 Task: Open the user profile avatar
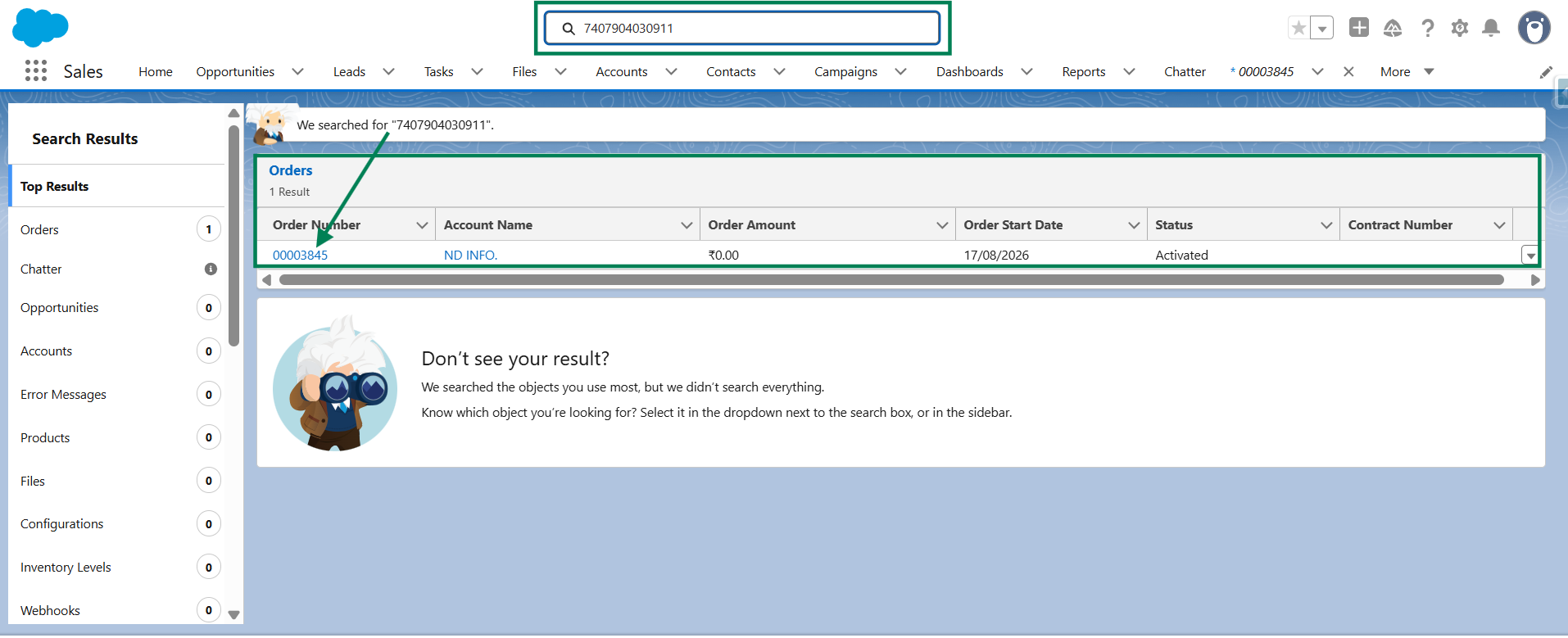pyautogui.click(x=1534, y=28)
